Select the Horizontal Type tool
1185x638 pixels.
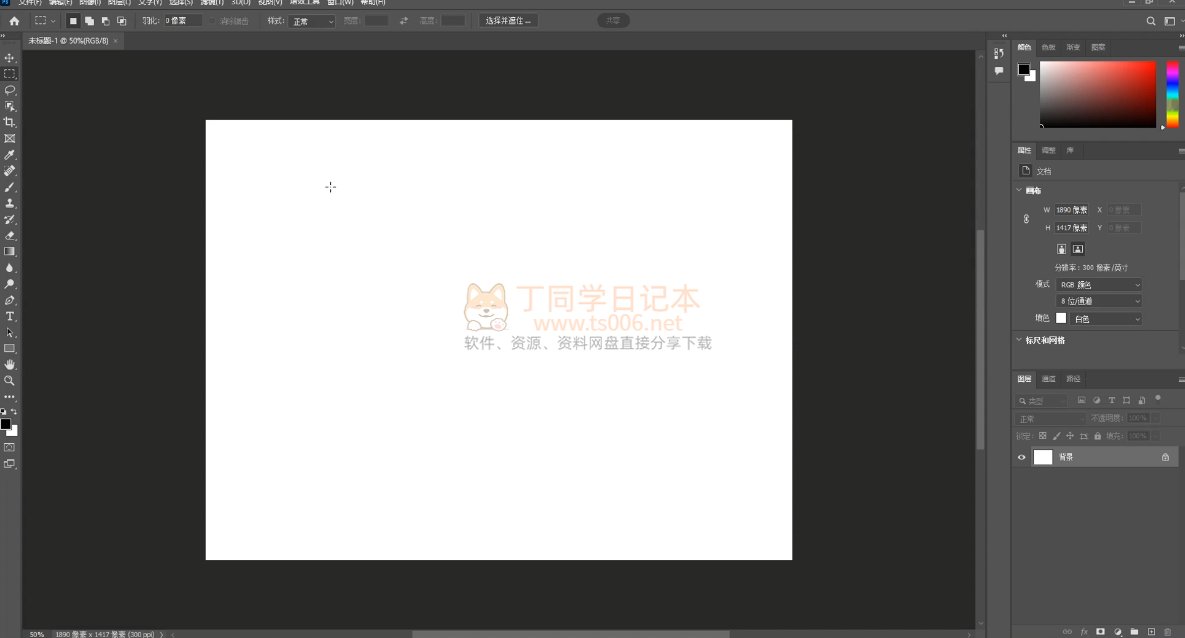10,316
